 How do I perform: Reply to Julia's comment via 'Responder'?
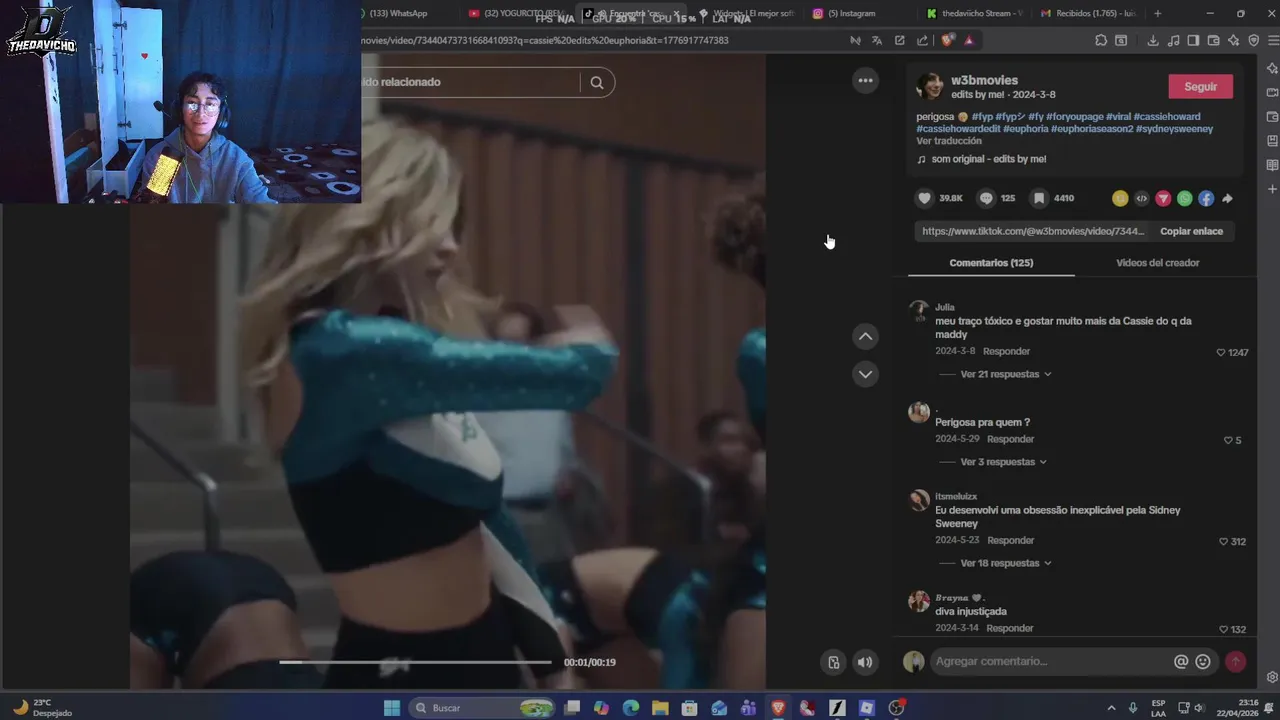pyautogui.click(x=1006, y=352)
